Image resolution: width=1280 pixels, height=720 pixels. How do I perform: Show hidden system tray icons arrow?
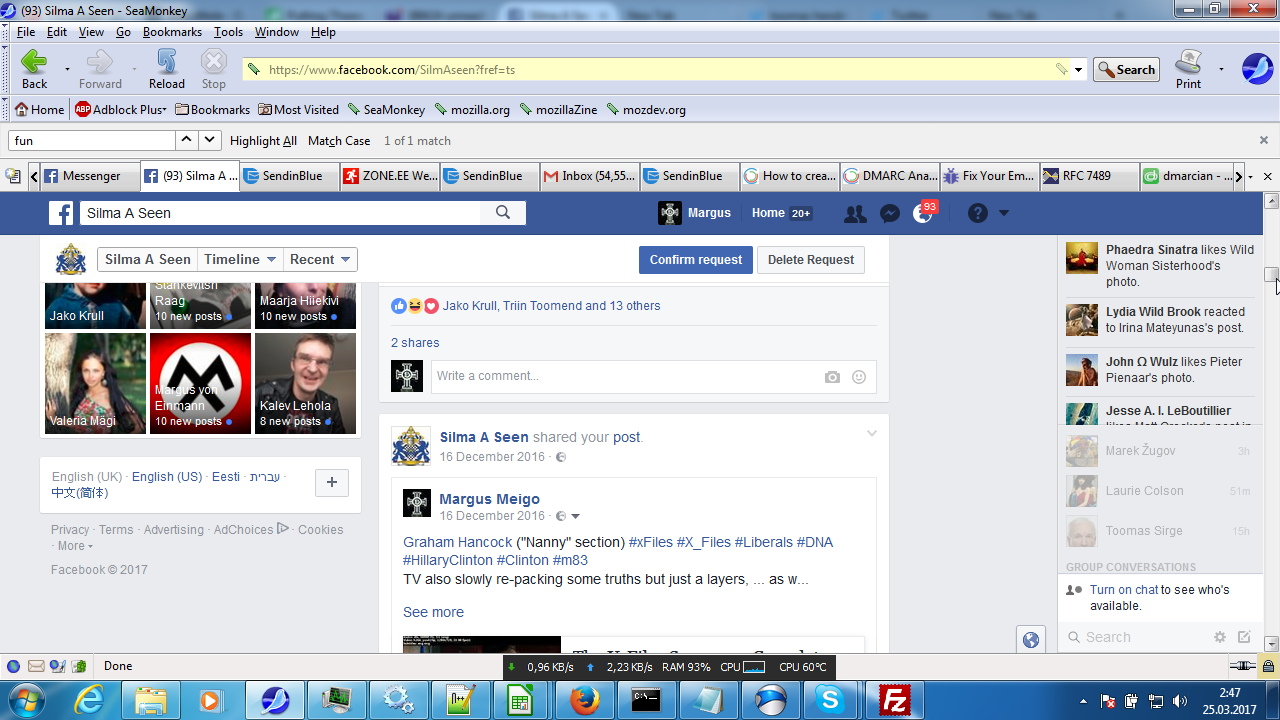(x=1085, y=700)
